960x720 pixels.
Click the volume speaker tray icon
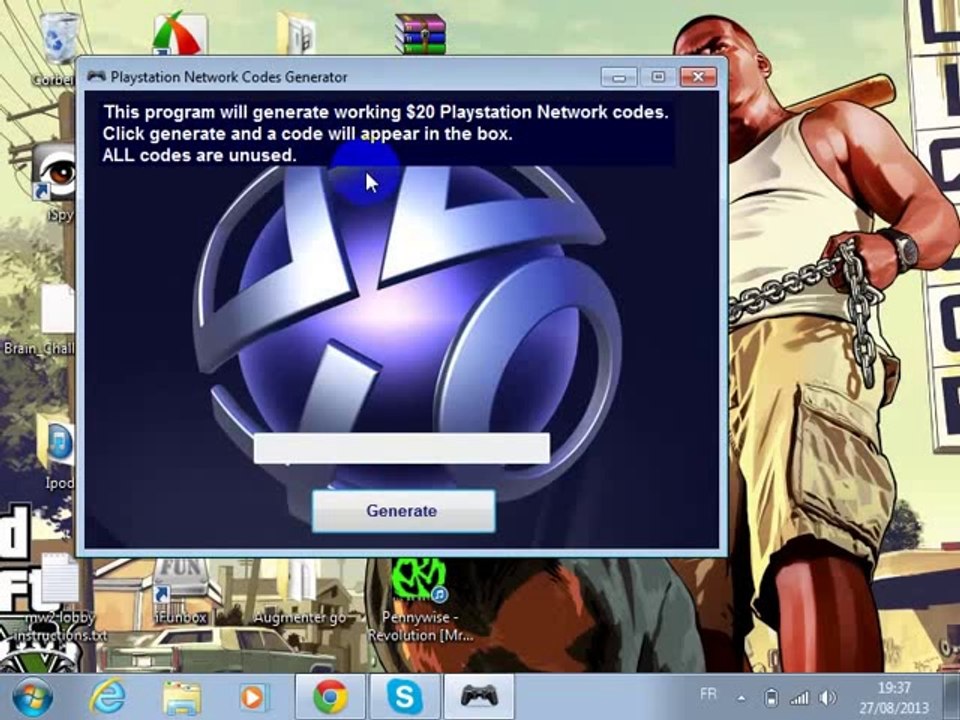(827, 697)
